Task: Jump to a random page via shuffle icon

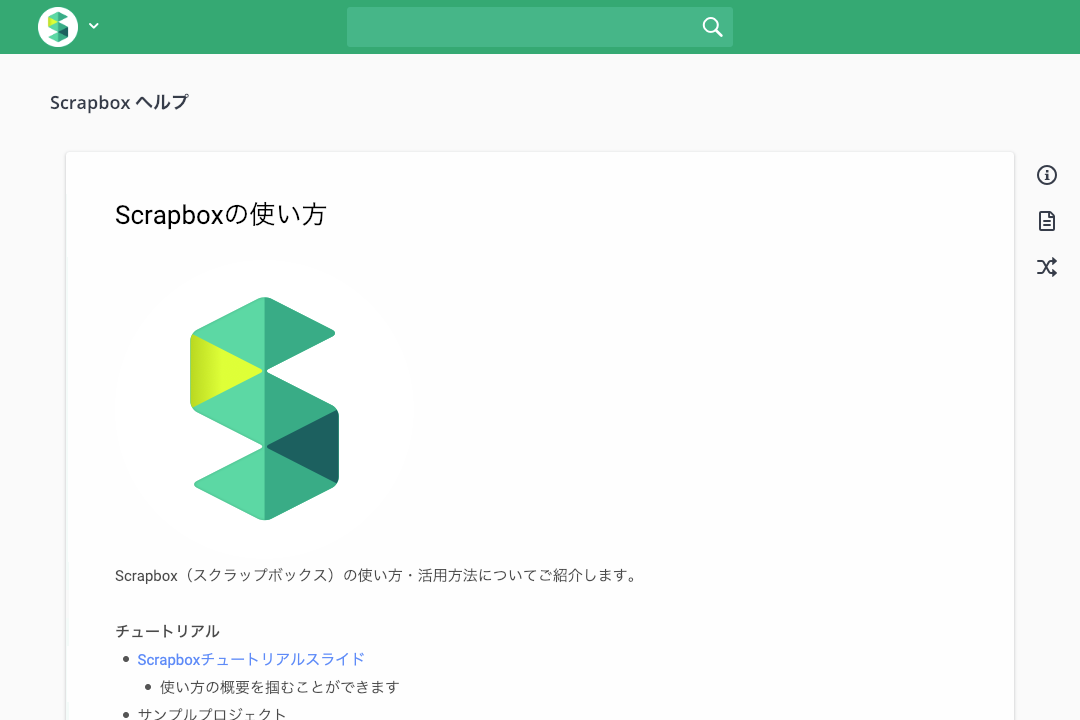Action: coord(1046,267)
